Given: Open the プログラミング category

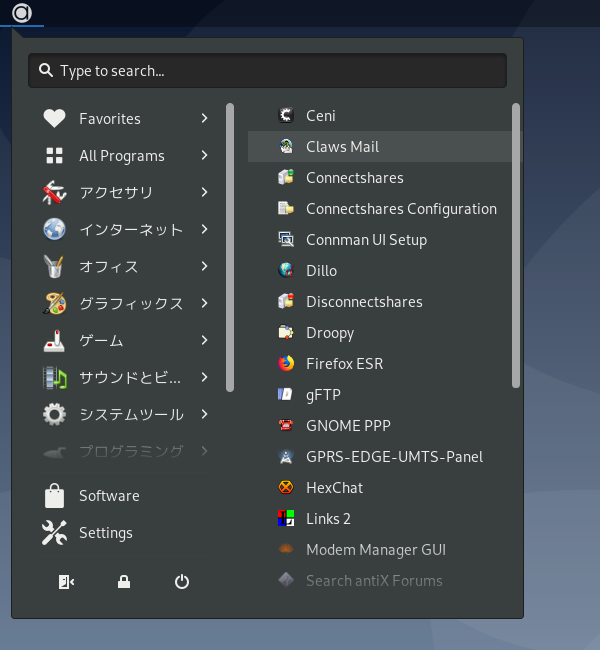Looking at the screenshot, I should (x=126, y=451).
